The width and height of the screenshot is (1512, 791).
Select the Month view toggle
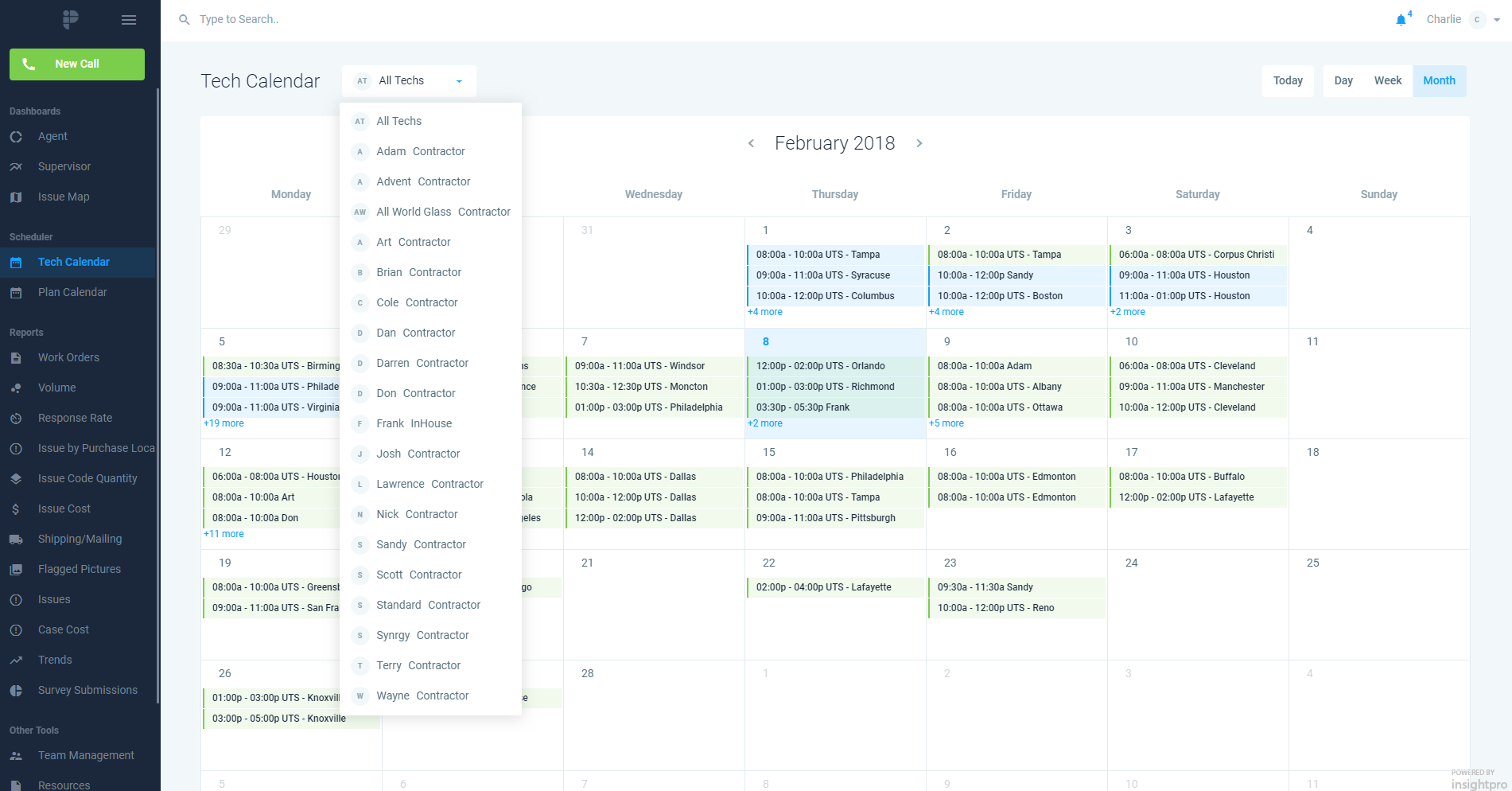point(1439,81)
